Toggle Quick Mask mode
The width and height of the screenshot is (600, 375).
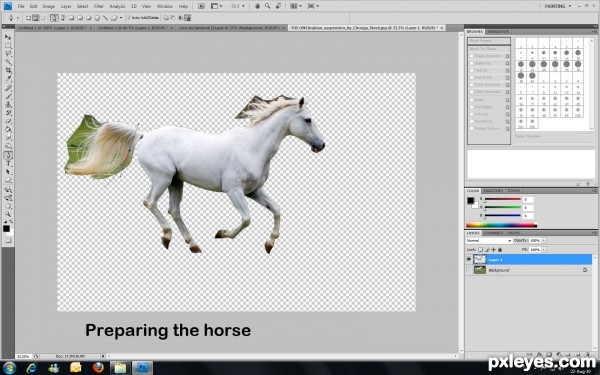pos(8,241)
